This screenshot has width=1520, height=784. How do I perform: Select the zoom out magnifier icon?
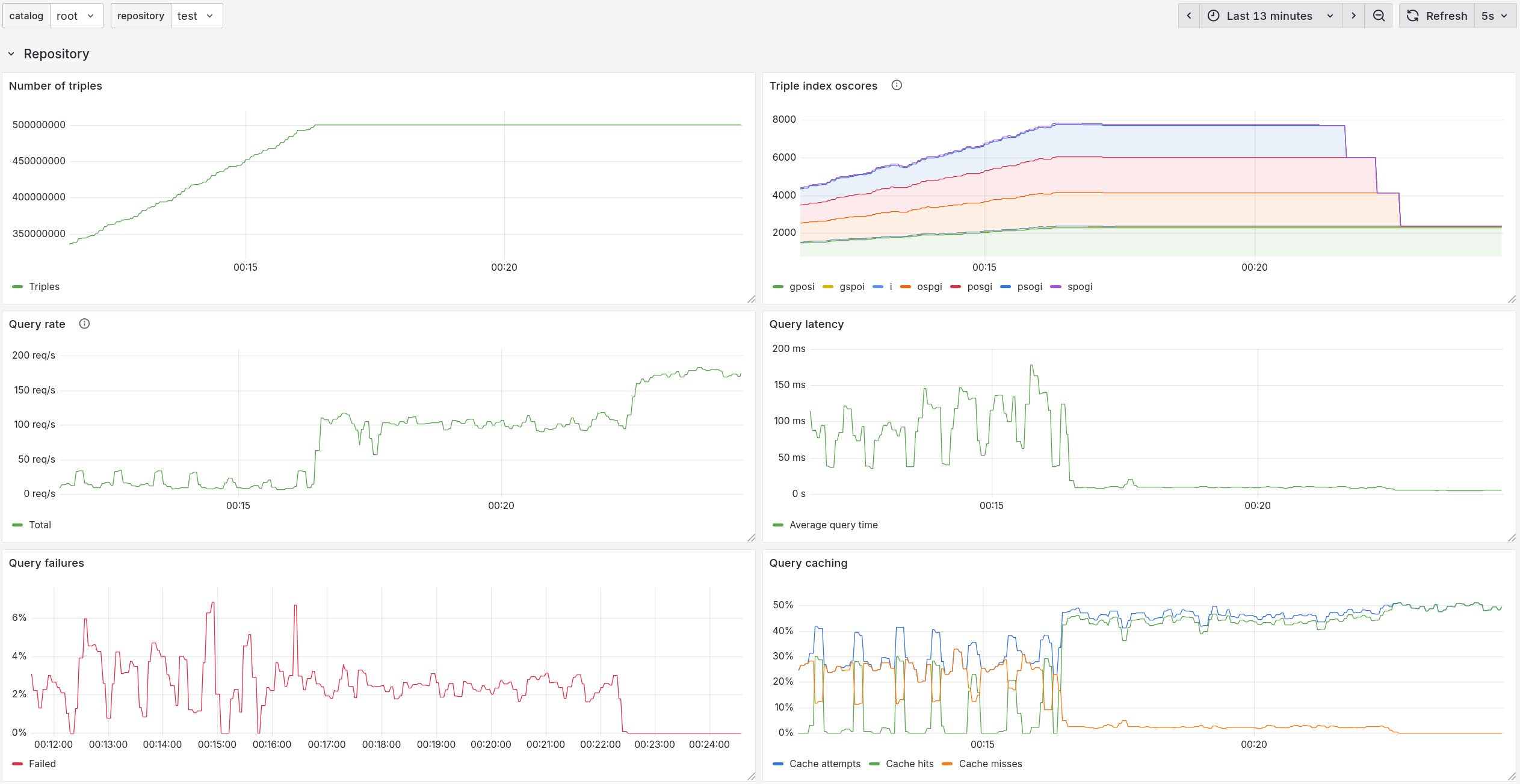[1379, 16]
